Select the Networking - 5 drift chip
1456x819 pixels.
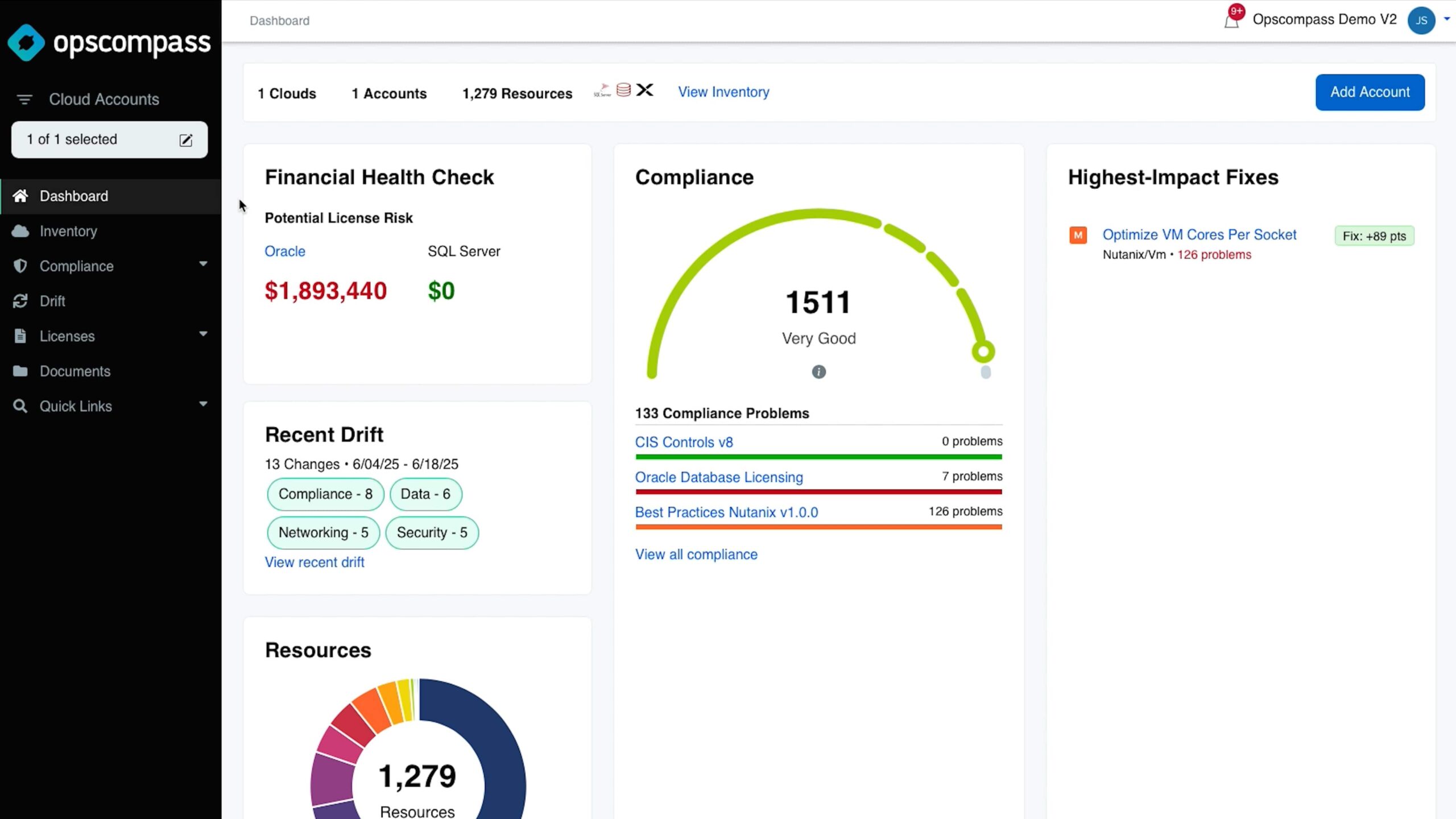pyautogui.click(x=323, y=533)
